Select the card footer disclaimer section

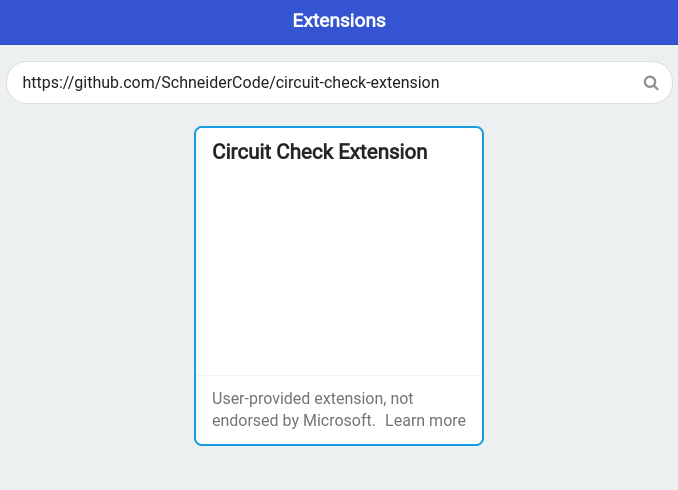point(339,410)
